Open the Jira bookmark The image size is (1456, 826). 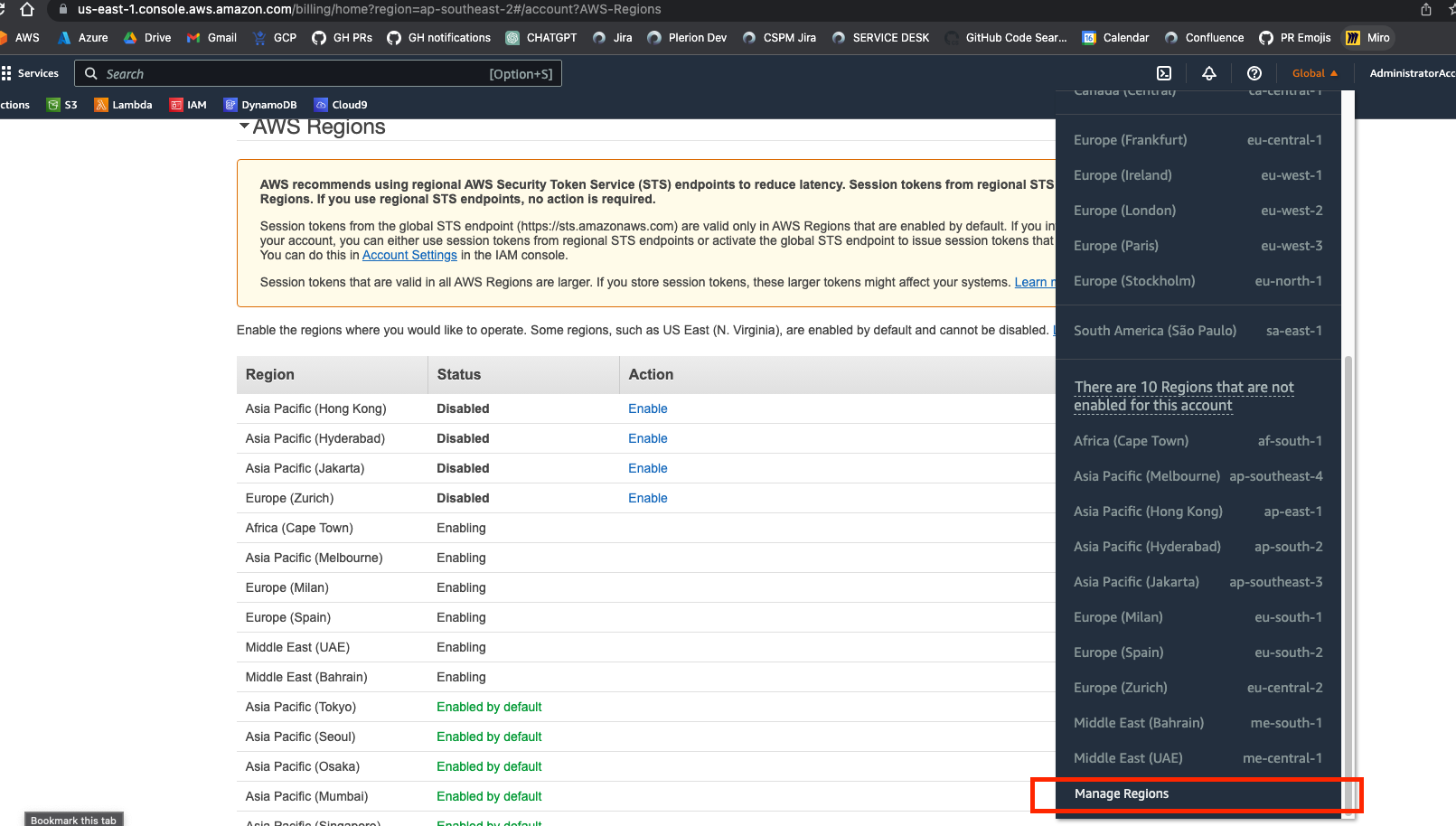point(612,38)
